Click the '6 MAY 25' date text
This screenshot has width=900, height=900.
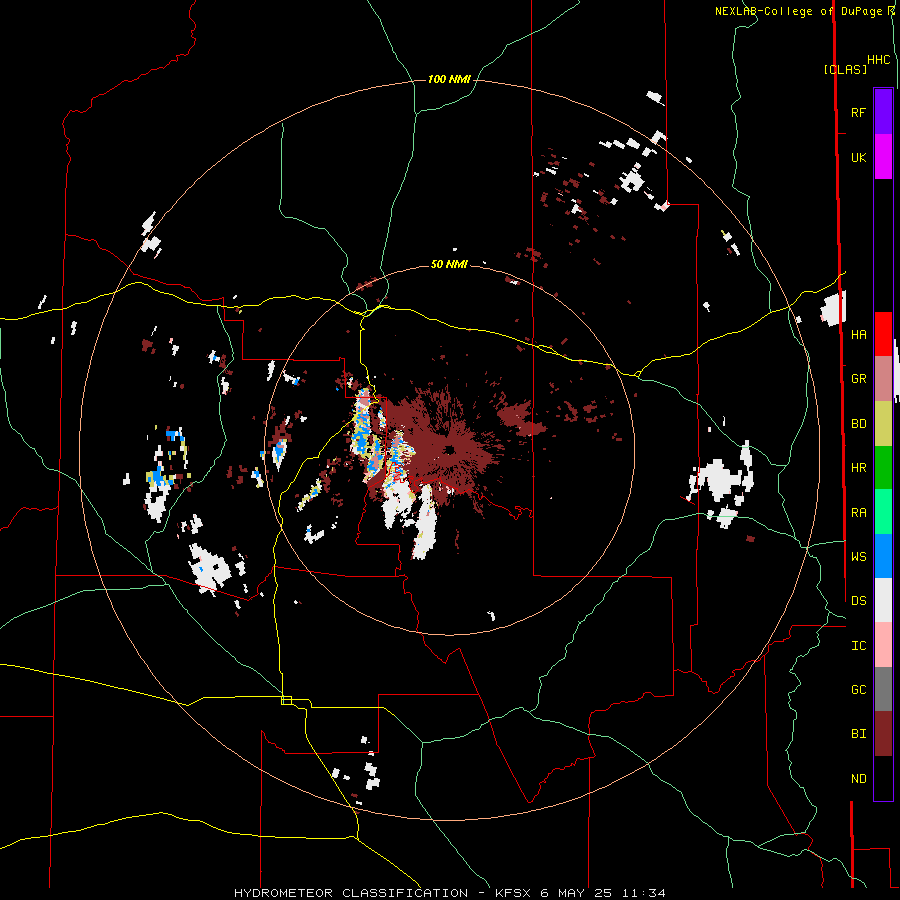click(578, 893)
